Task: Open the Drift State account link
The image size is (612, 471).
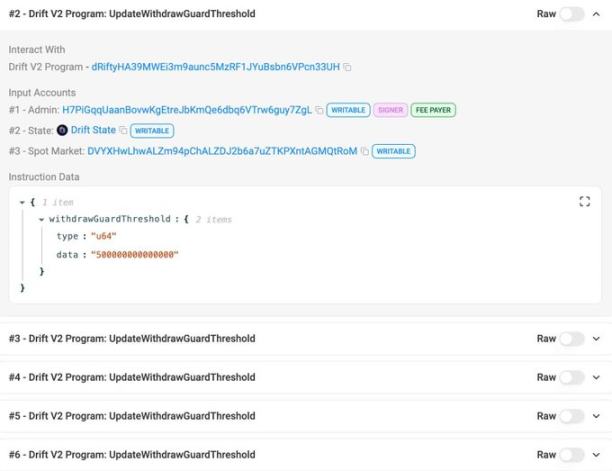Action: [93, 130]
